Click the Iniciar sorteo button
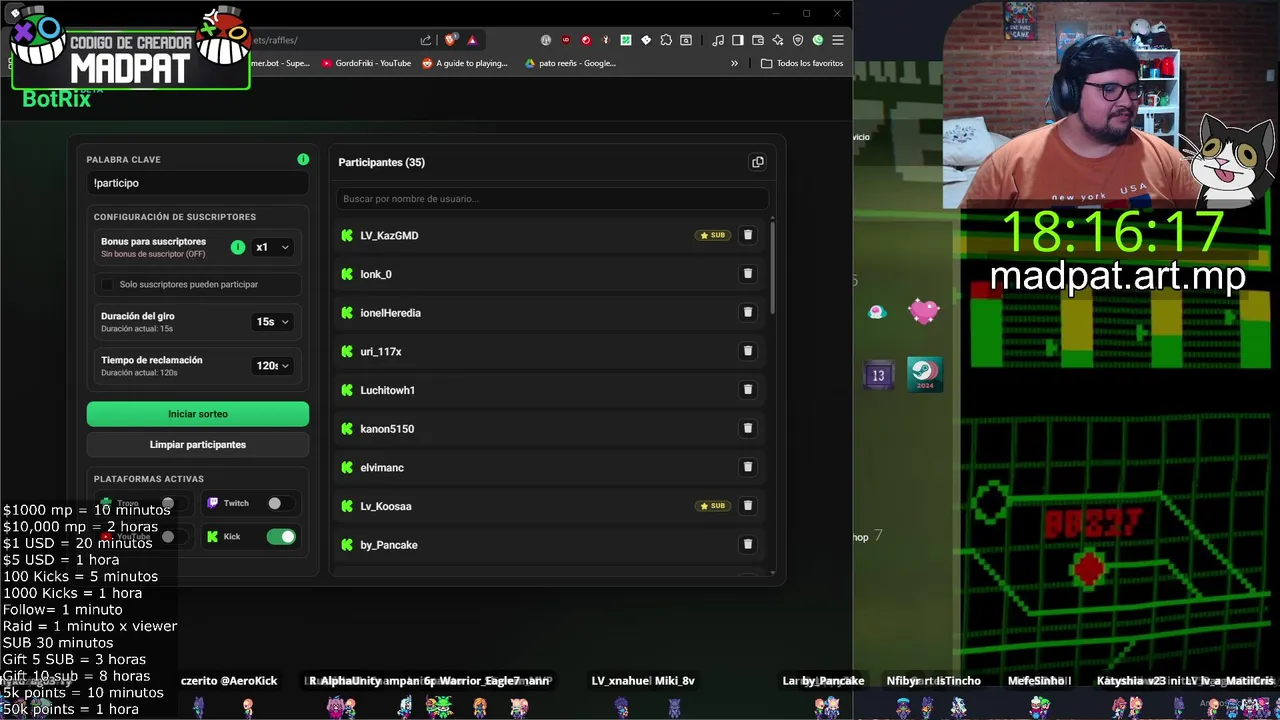The image size is (1280, 720). [x=198, y=414]
